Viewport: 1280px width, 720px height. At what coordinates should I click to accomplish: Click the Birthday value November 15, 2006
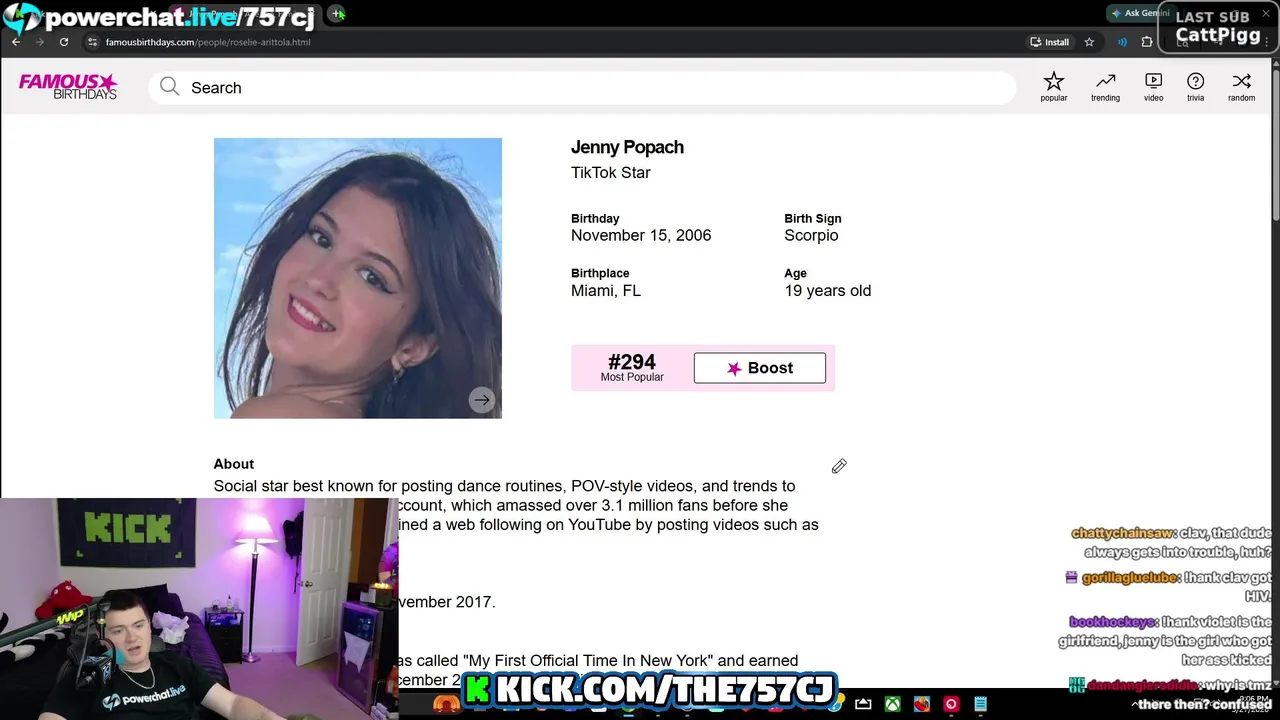coord(641,235)
